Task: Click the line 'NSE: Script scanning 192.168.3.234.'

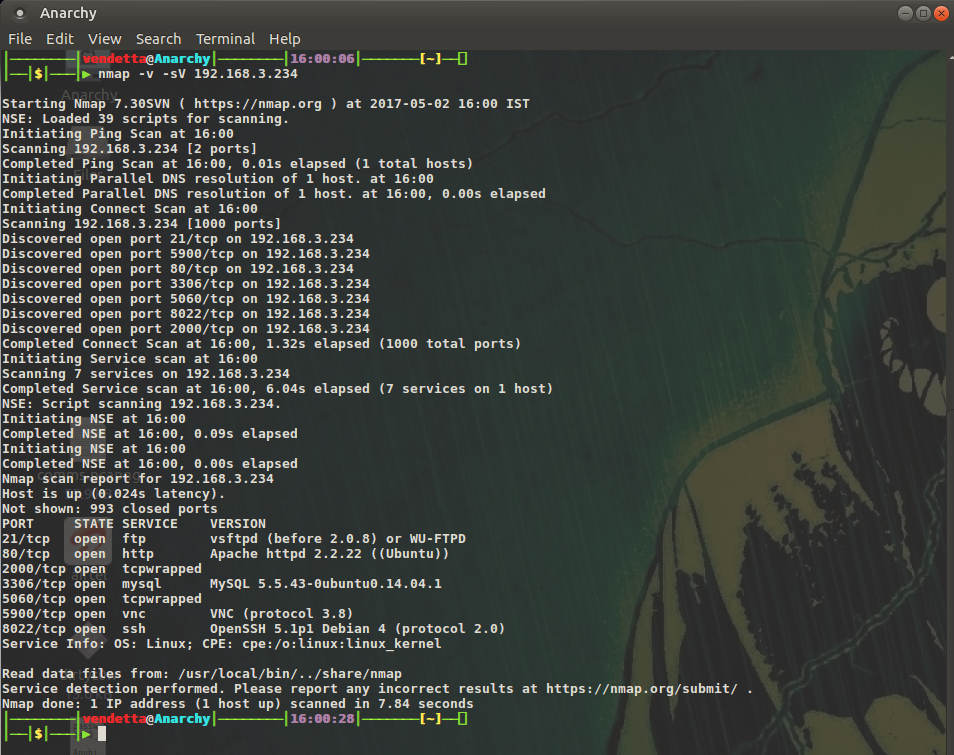Action: click(x=142, y=404)
